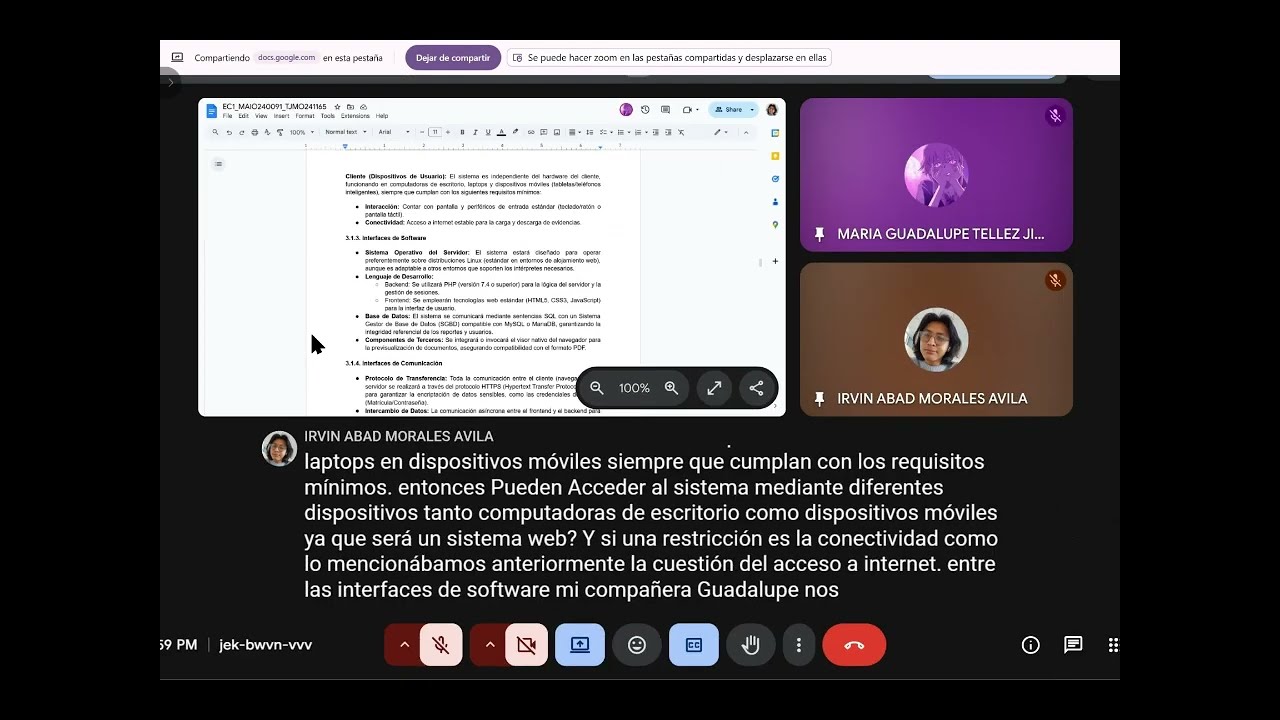Click the Print icon in Docs toolbar

[x=255, y=132]
